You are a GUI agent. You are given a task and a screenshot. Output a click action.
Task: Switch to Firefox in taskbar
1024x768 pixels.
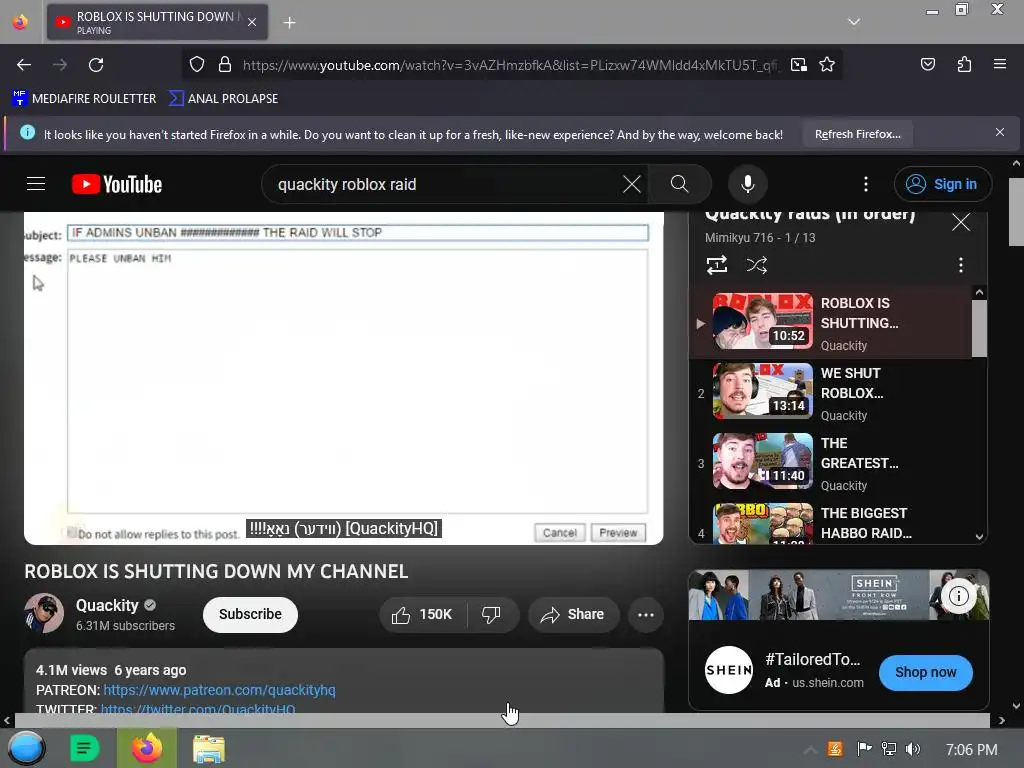(146, 748)
